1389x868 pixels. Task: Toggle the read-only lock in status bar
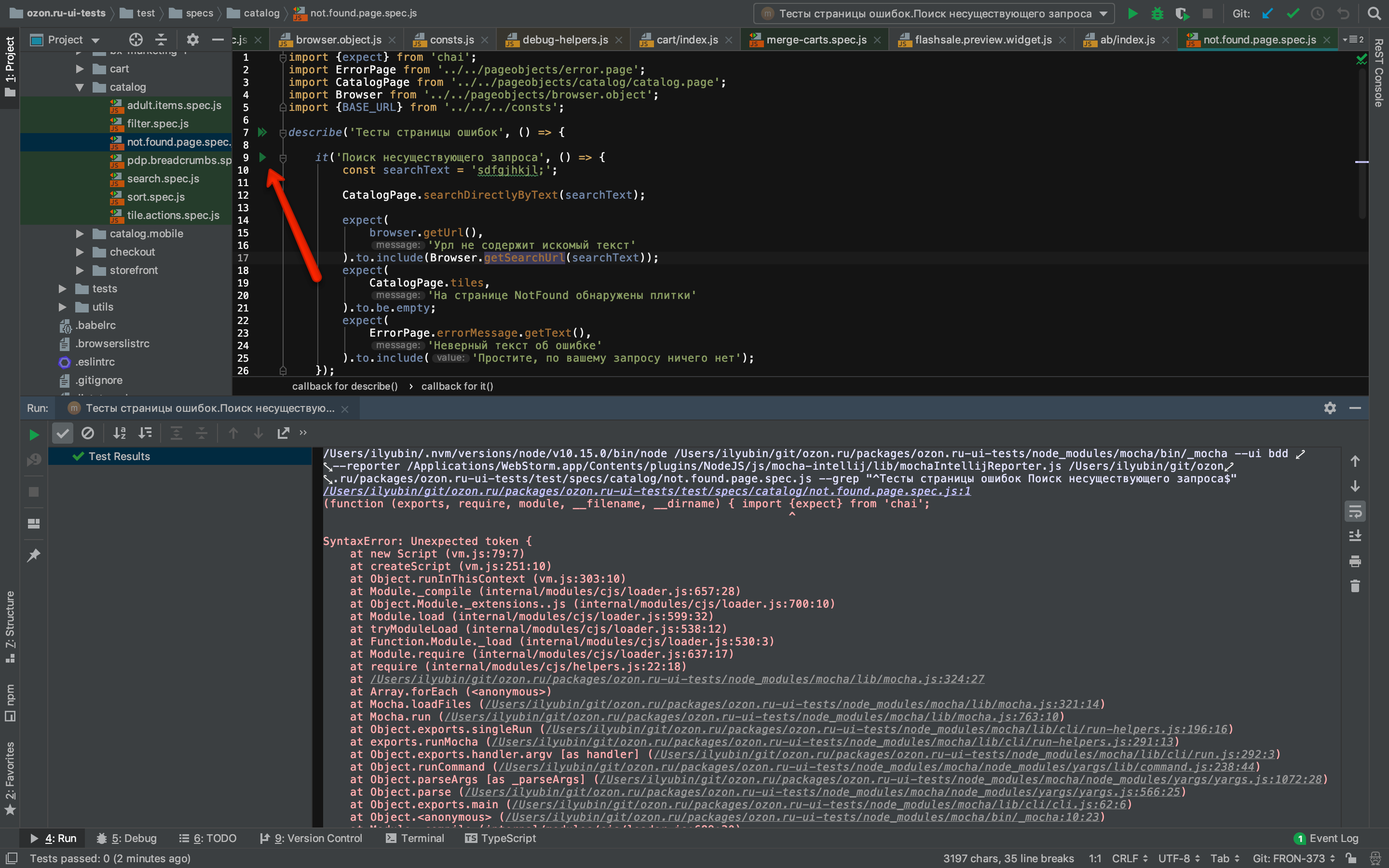(1351, 858)
